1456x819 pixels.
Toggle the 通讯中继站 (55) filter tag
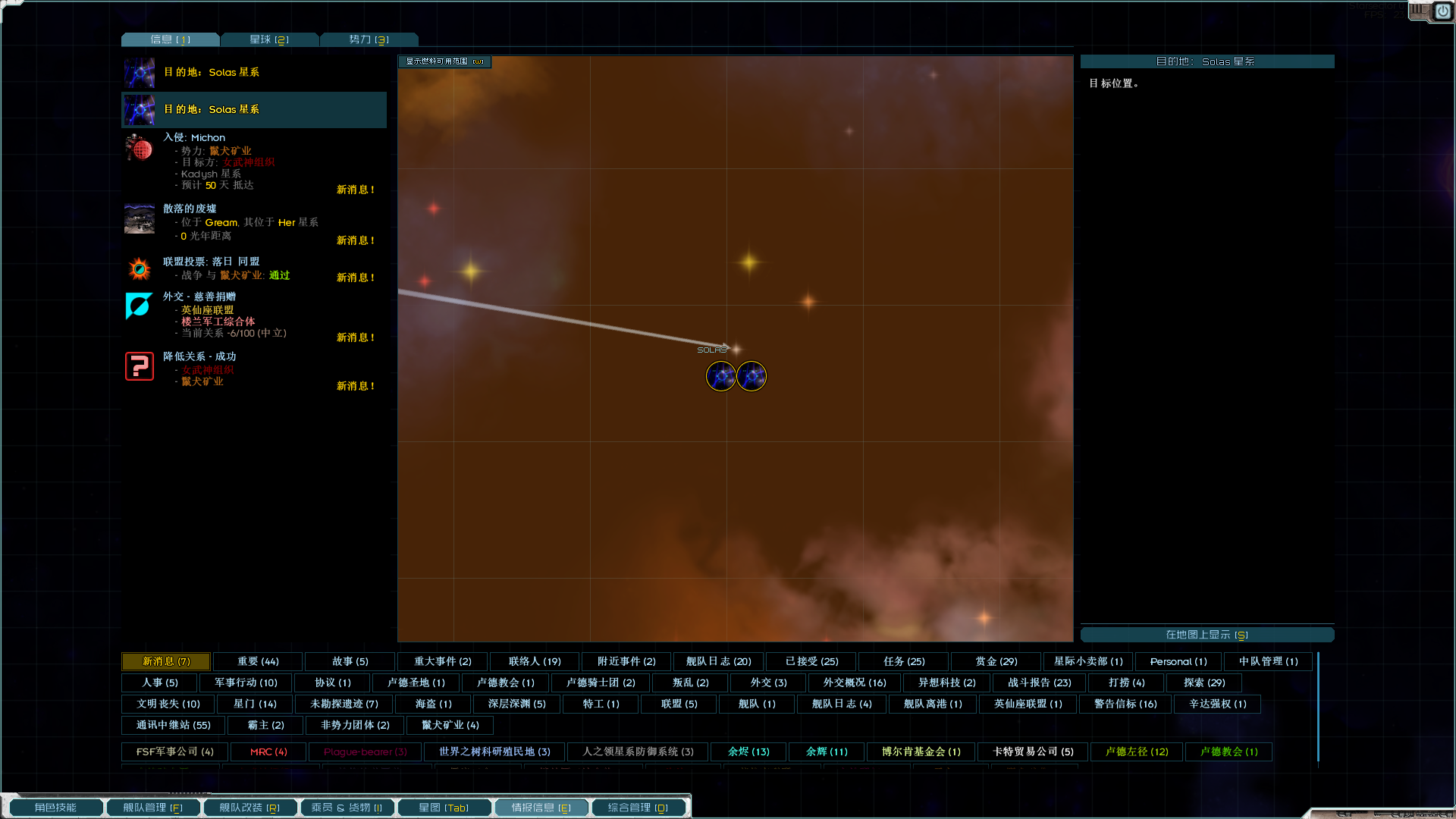coord(174,725)
